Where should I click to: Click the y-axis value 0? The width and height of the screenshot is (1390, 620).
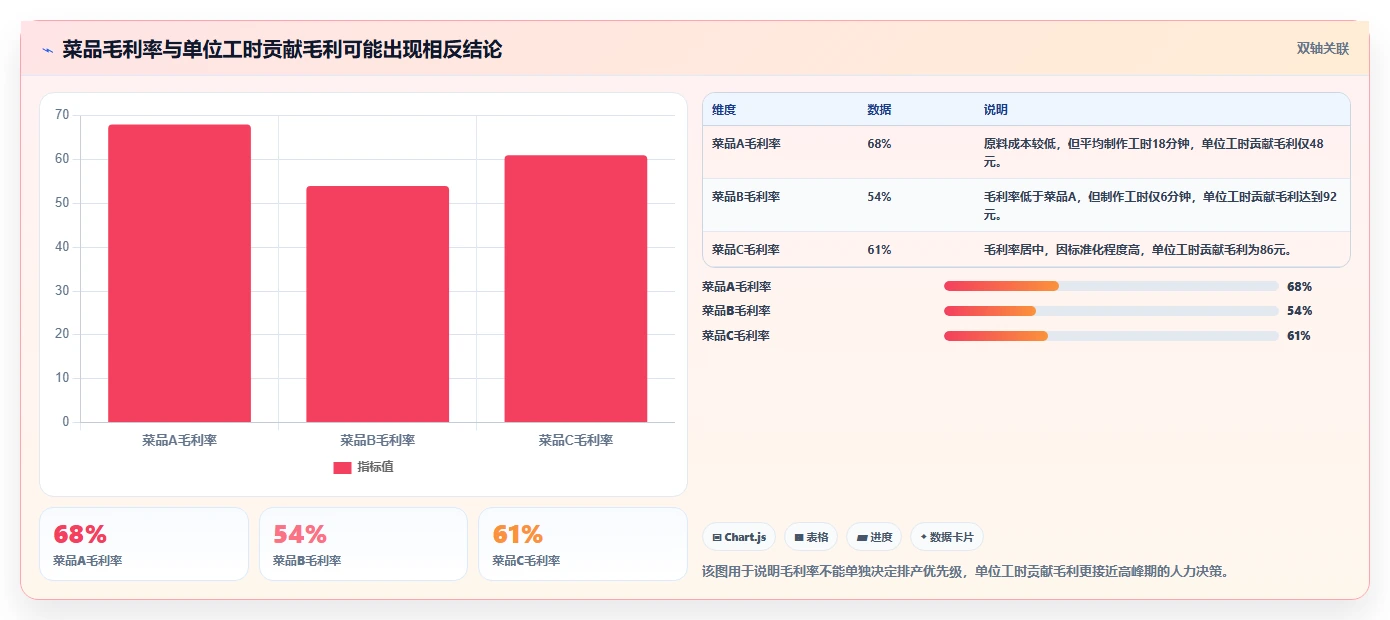coord(66,422)
